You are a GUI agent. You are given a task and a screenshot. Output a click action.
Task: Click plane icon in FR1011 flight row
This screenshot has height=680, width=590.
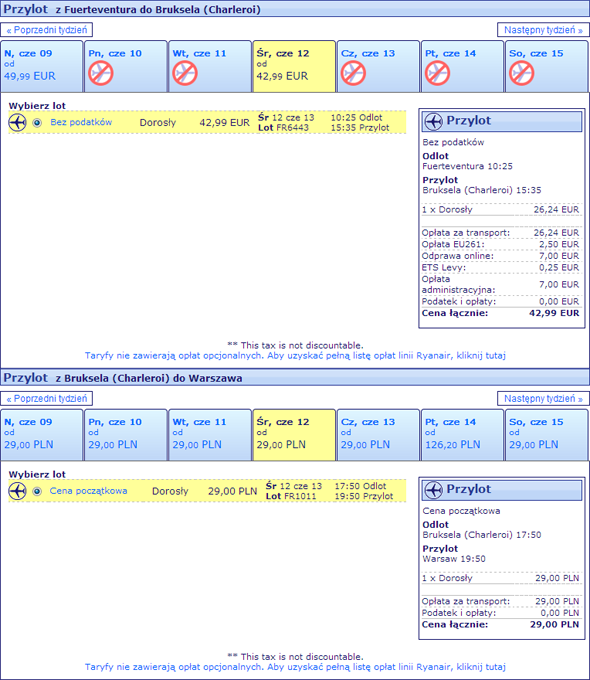tap(17, 491)
